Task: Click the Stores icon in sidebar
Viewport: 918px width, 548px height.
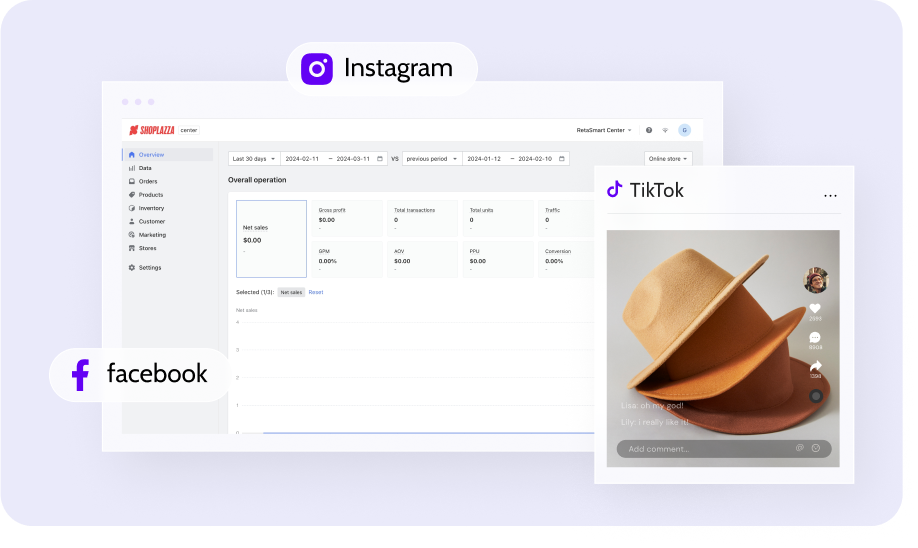Action: tap(132, 248)
